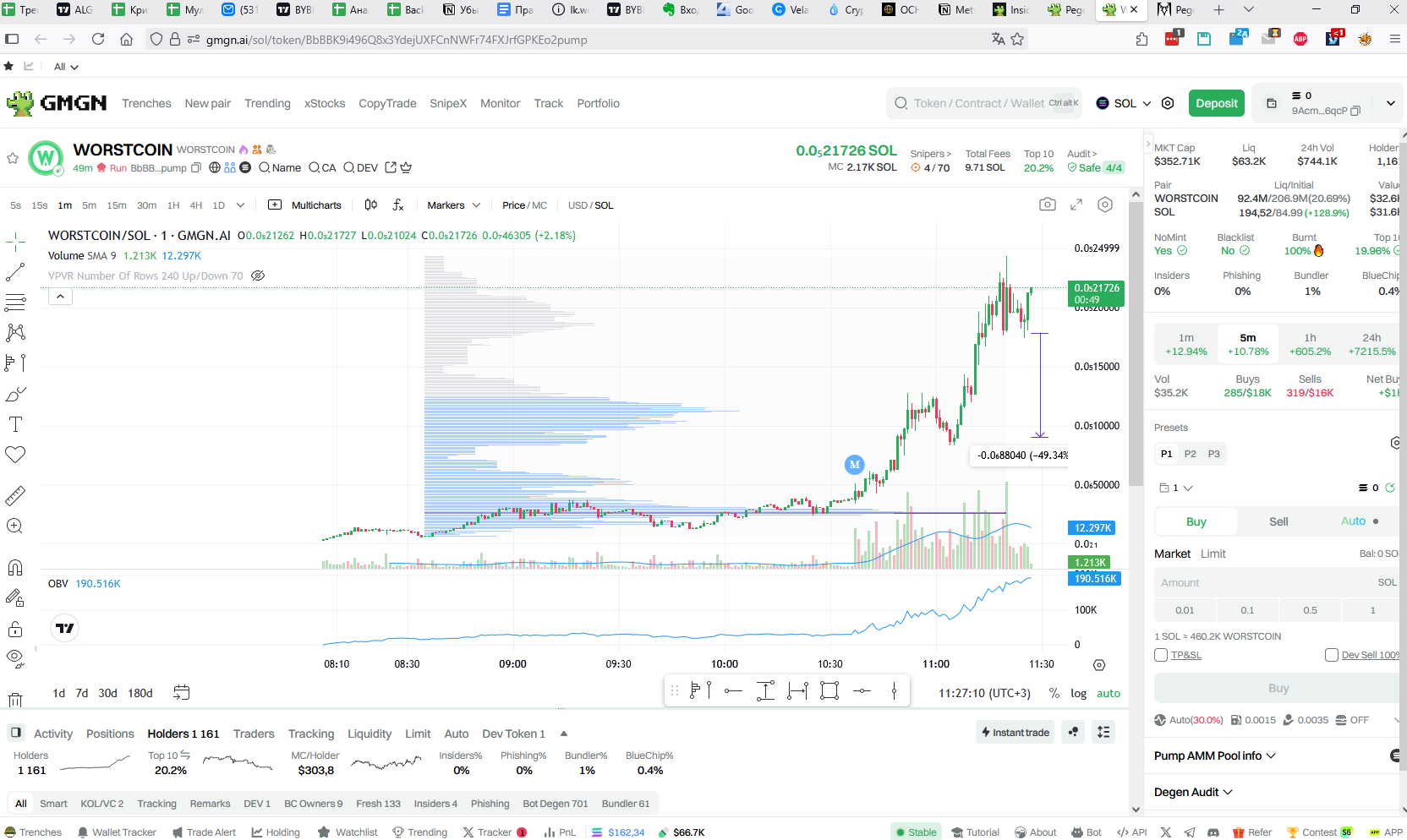Toggle auto scale on chart
The height and width of the screenshot is (840, 1407).
1108,693
